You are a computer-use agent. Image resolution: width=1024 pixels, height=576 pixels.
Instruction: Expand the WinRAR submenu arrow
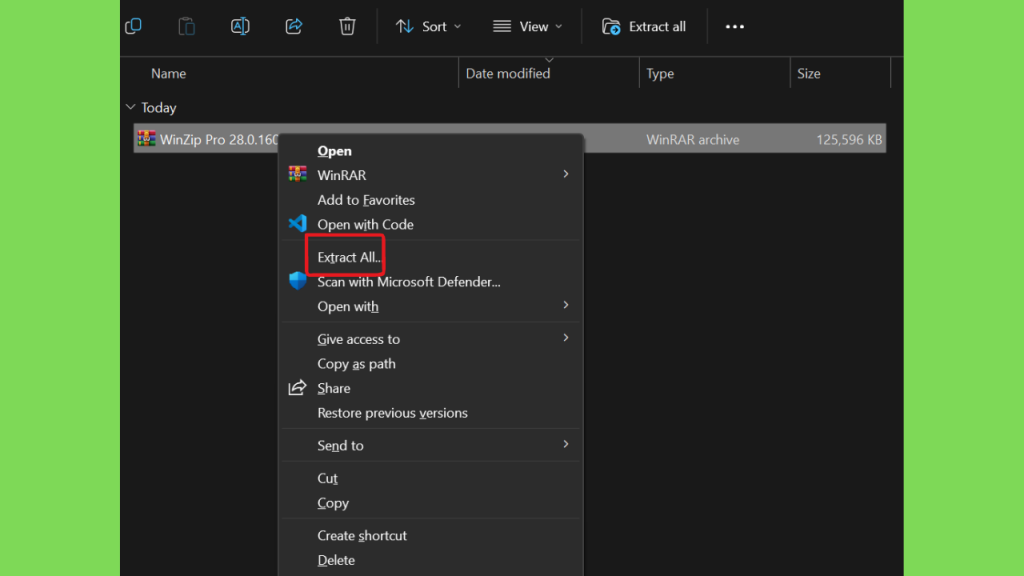pos(566,174)
